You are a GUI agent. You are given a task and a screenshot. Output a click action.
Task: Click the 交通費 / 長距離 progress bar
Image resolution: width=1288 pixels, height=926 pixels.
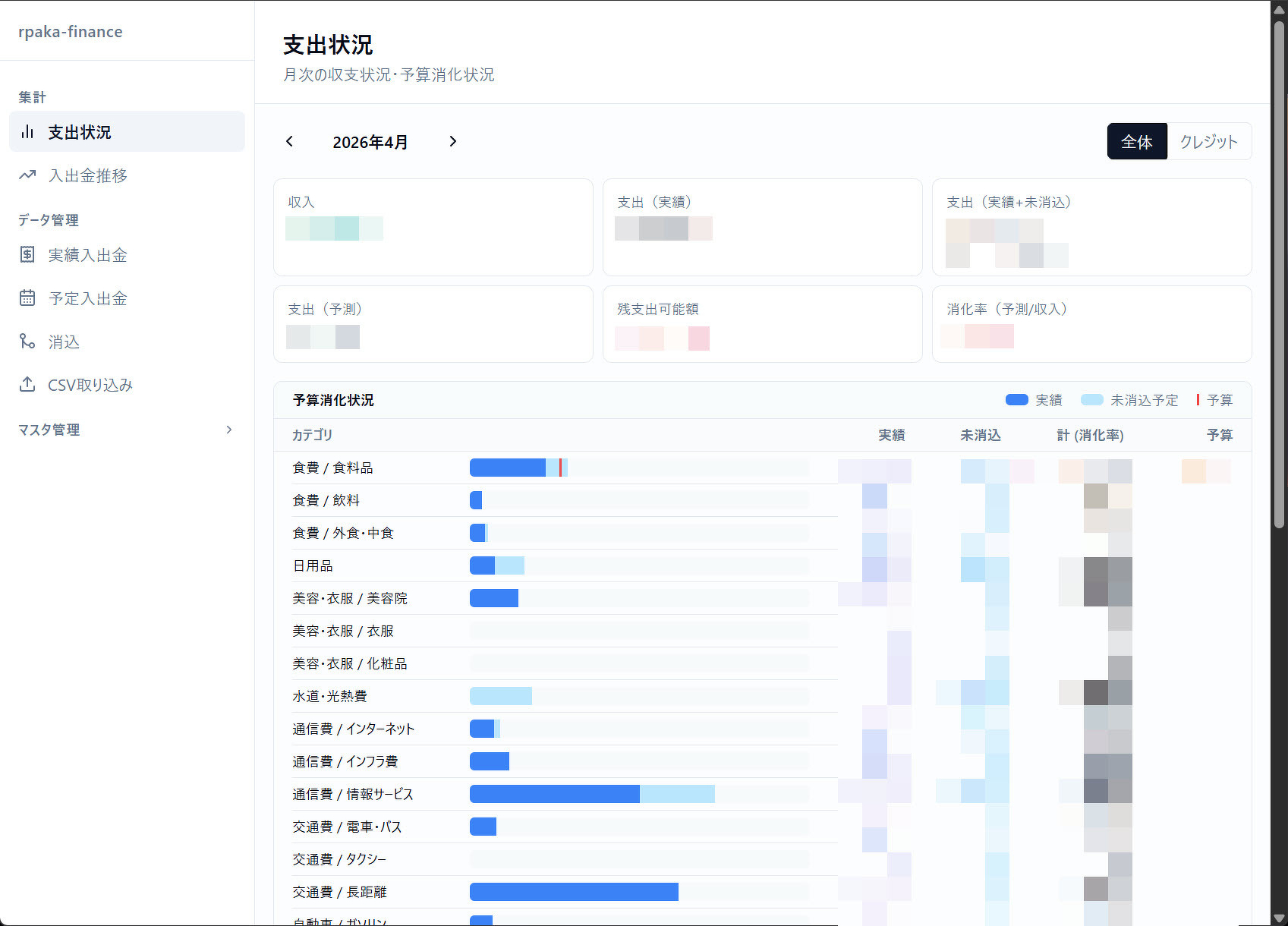pos(639,892)
